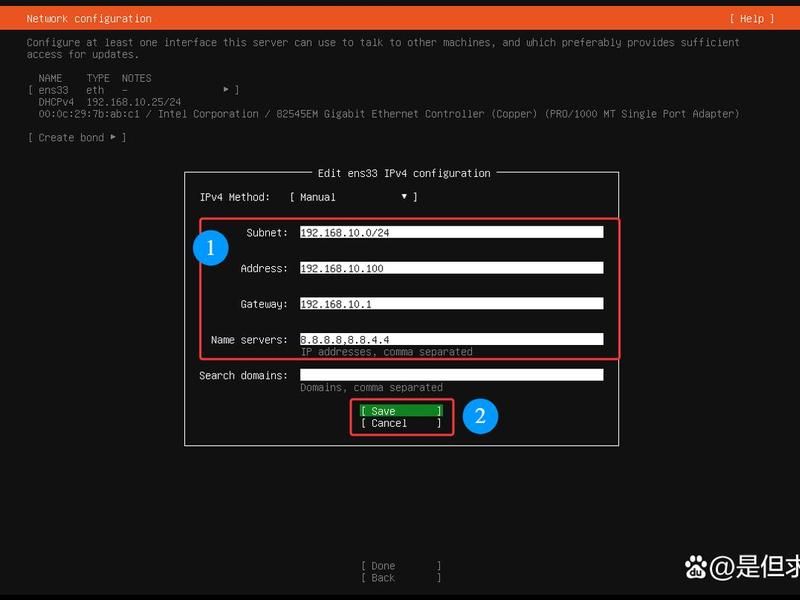Click the Search domains input field

(452, 375)
